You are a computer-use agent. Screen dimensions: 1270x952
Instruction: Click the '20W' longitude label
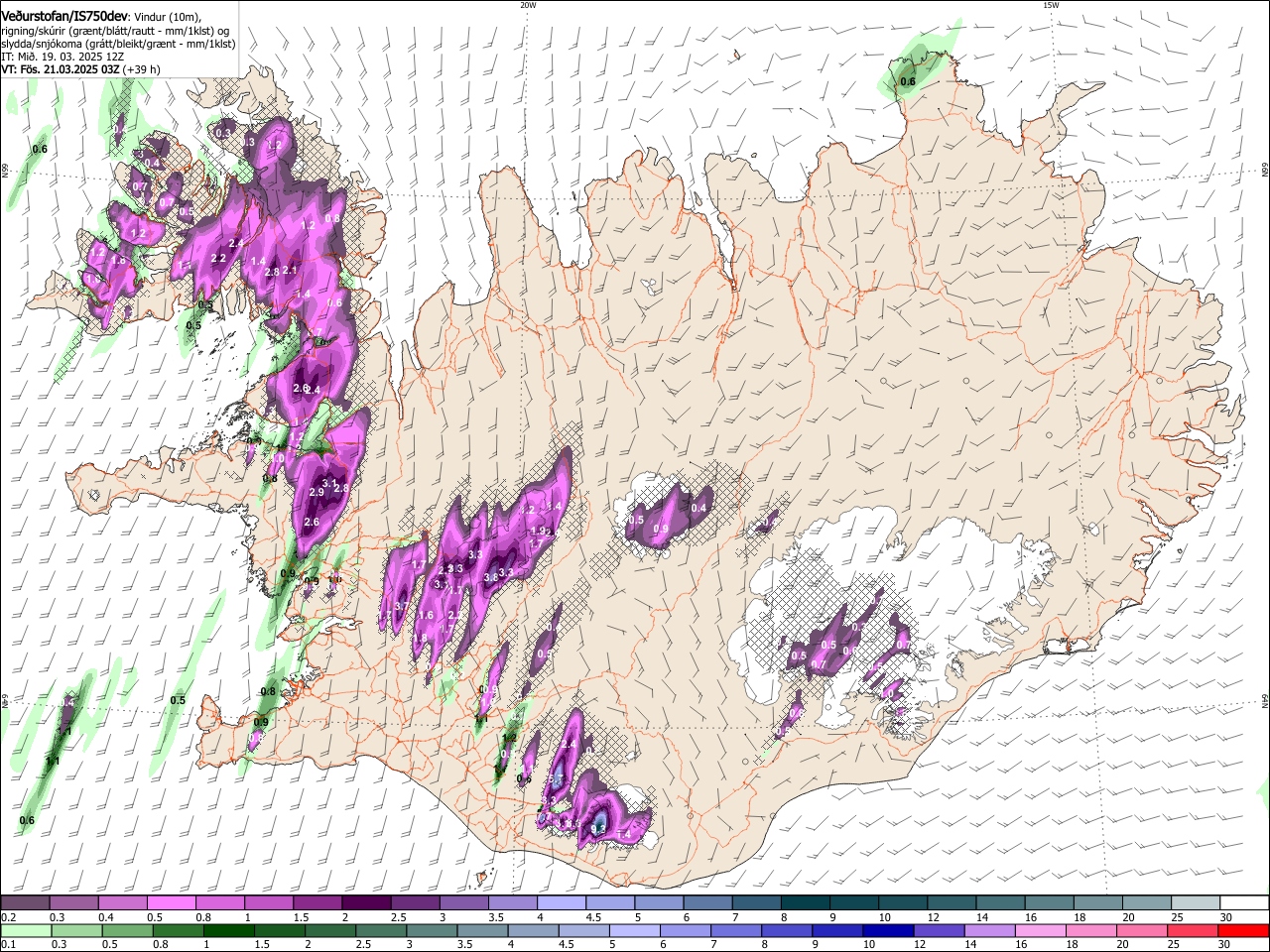point(528,5)
